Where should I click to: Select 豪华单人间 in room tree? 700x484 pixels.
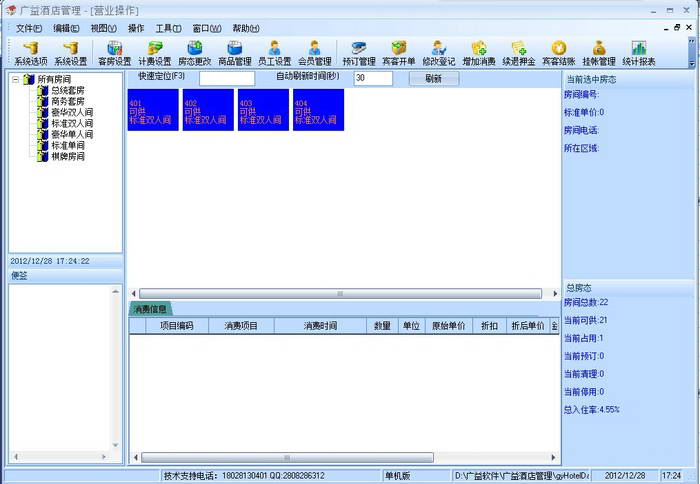72,134
